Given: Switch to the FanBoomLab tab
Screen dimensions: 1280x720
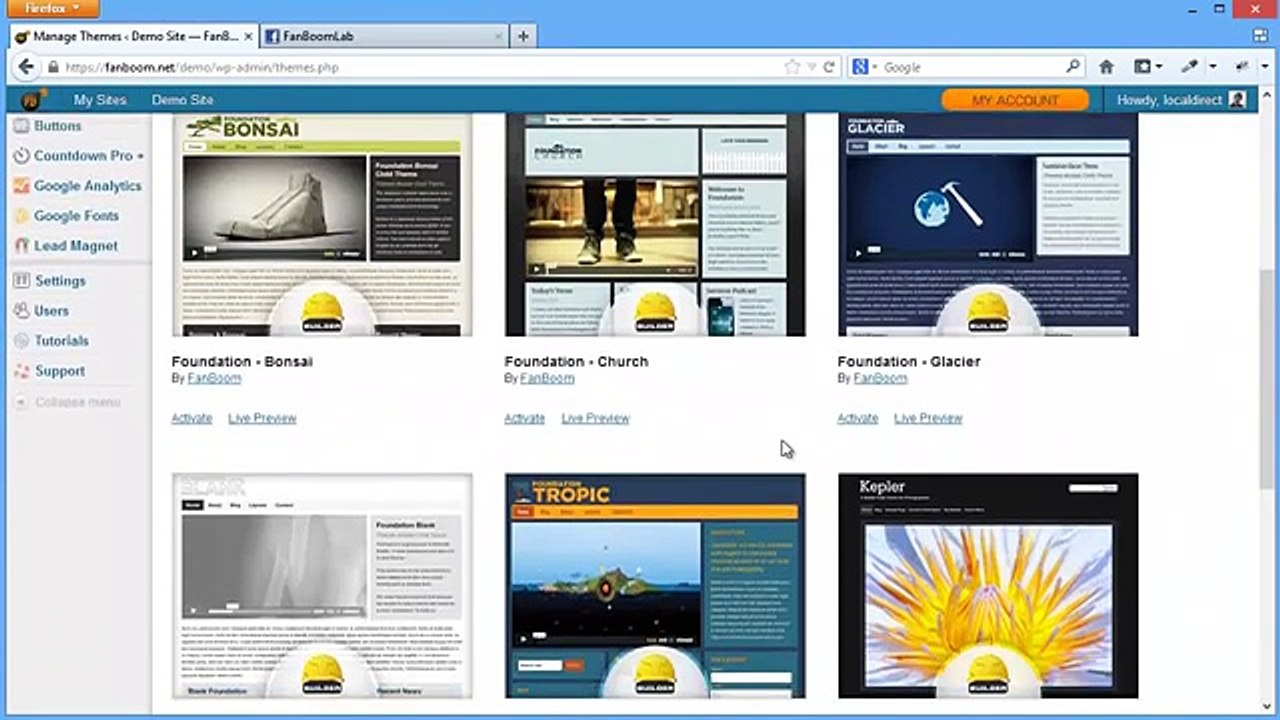Looking at the screenshot, I should (385, 36).
